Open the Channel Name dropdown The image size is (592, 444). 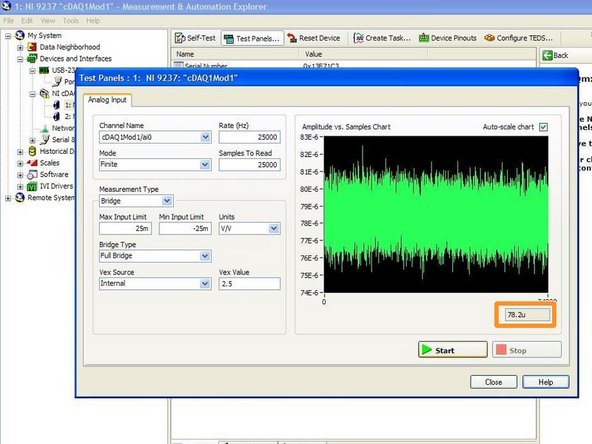(205, 137)
